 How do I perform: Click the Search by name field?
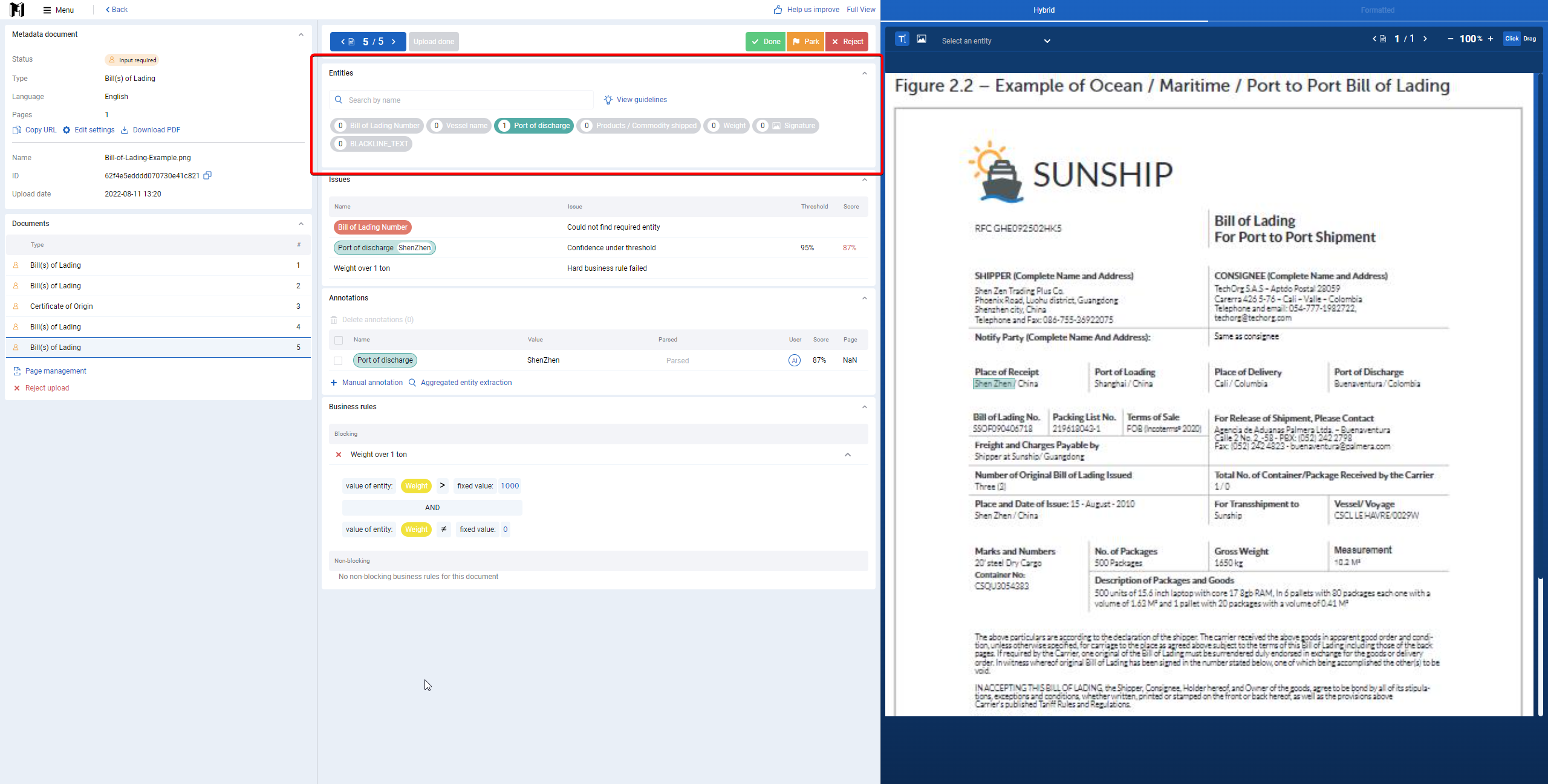(461, 100)
